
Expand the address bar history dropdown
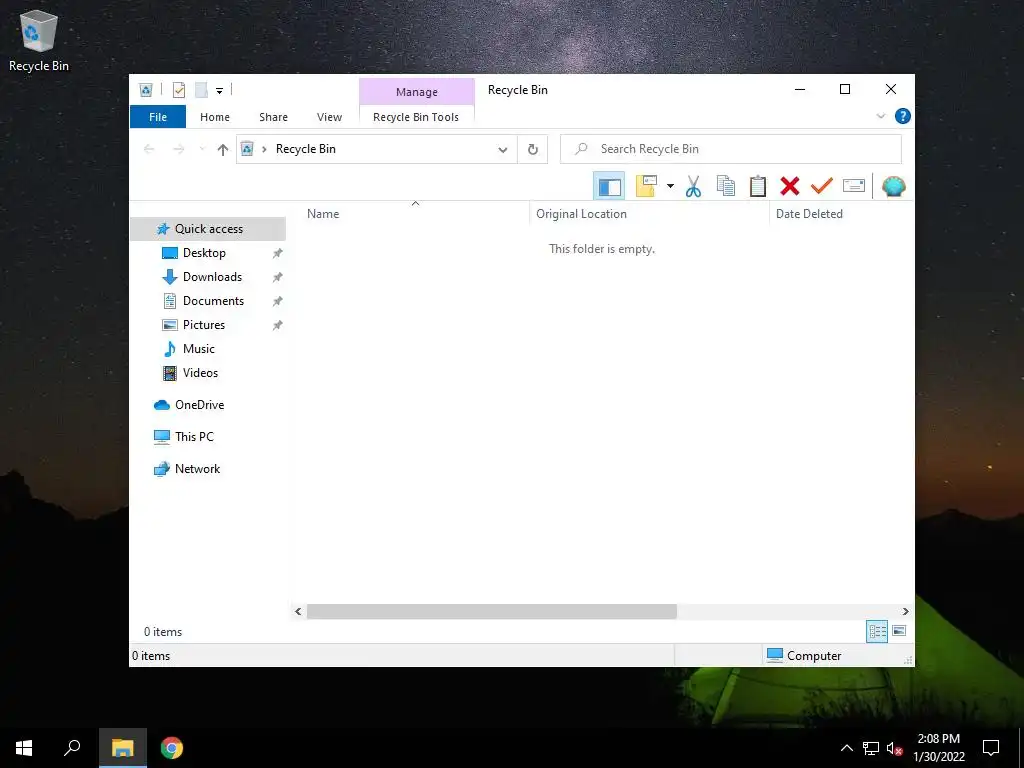[x=503, y=150]
